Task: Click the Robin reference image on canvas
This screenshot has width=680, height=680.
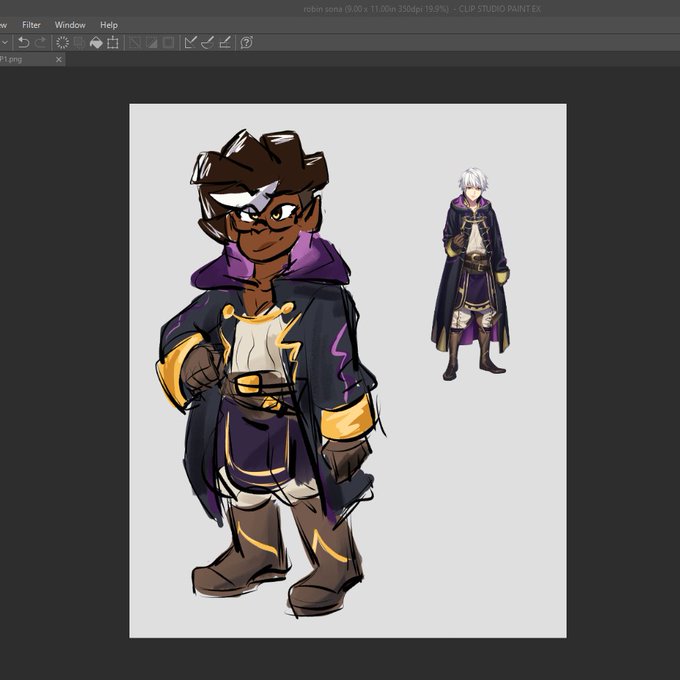Action: (471, 274)
